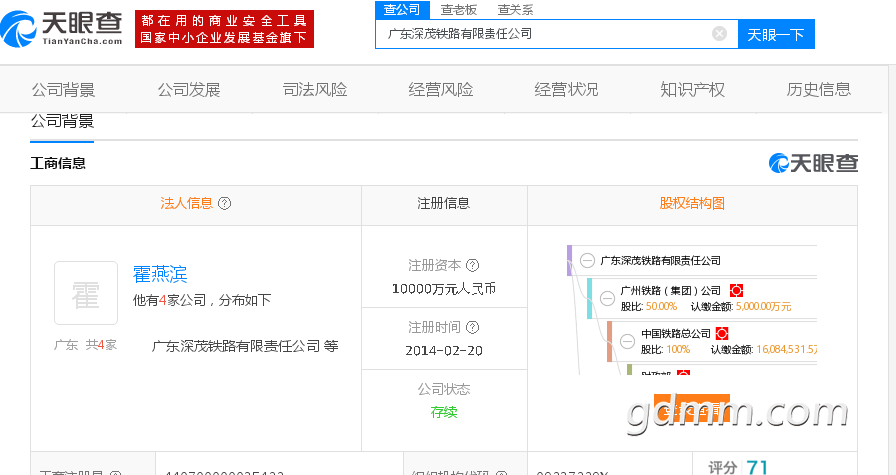Open the 公司发展 navigation tab
The height and width of the screenshot is (475, 896).
pos(189,90)
